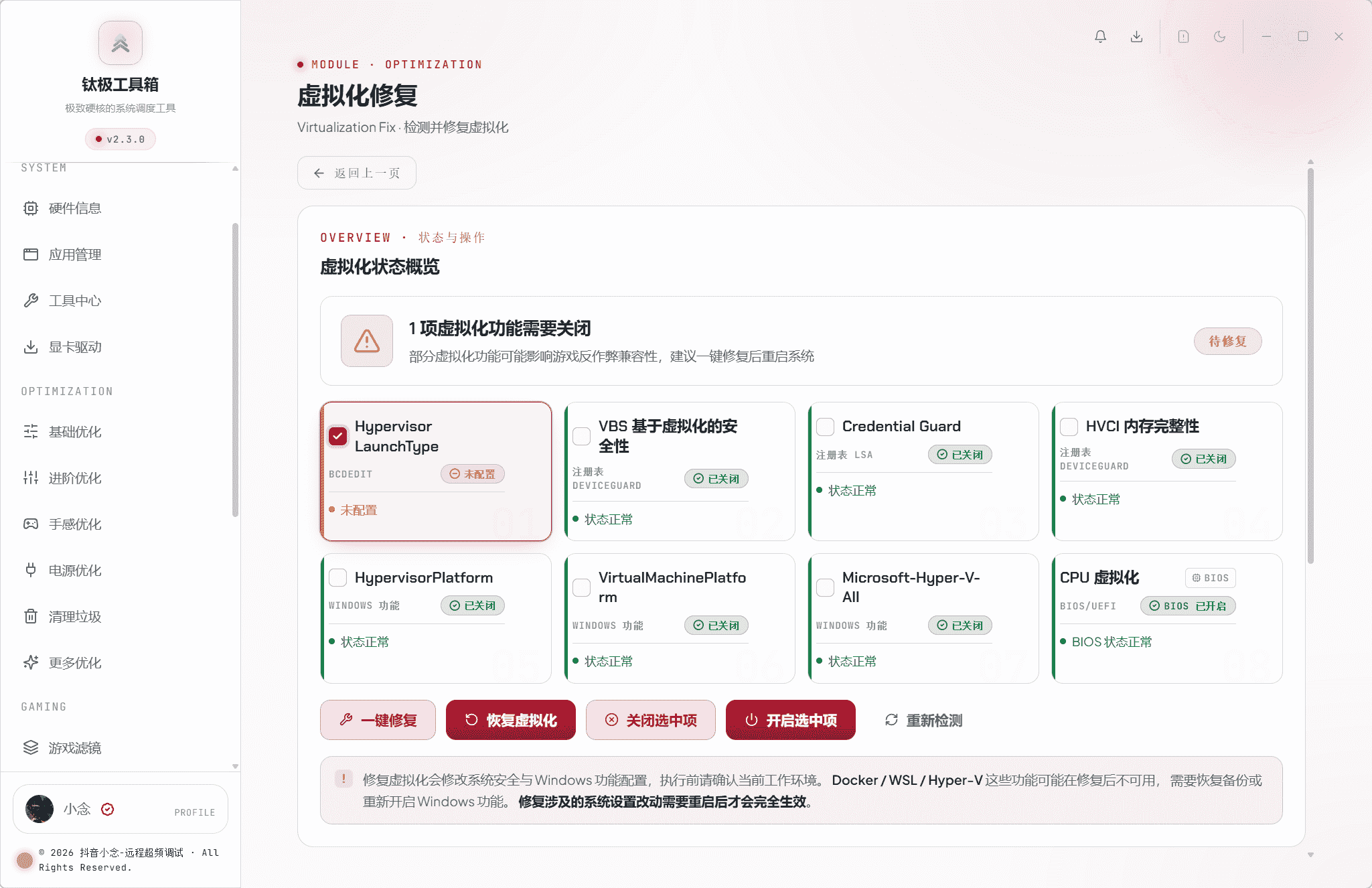Go to 进阶优化 section
This screenshot has height=888, width=1372.
[x=121, y=478]
